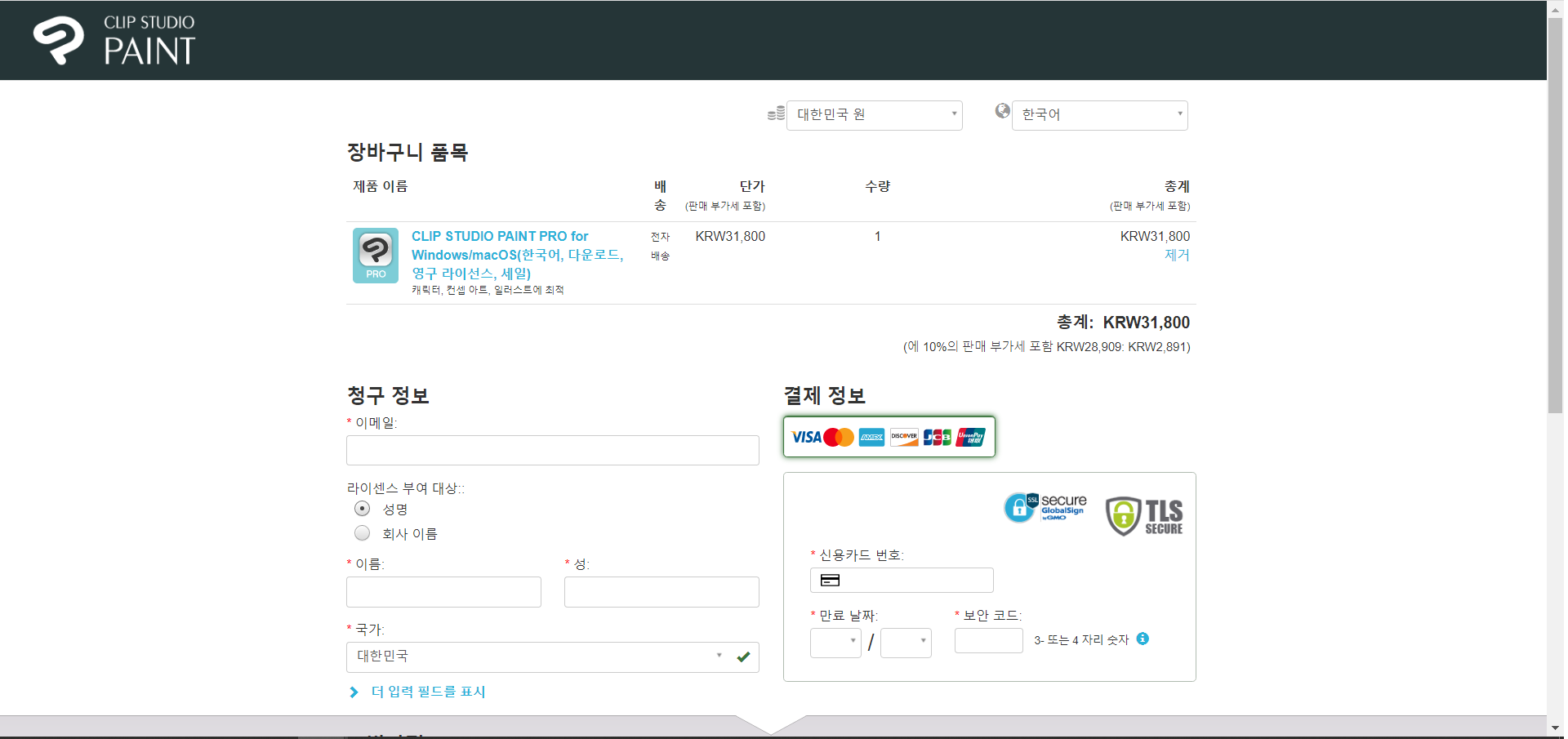Open the expiration year dropdown
This screenshot has width=1568, height=739.
[906, 643]
